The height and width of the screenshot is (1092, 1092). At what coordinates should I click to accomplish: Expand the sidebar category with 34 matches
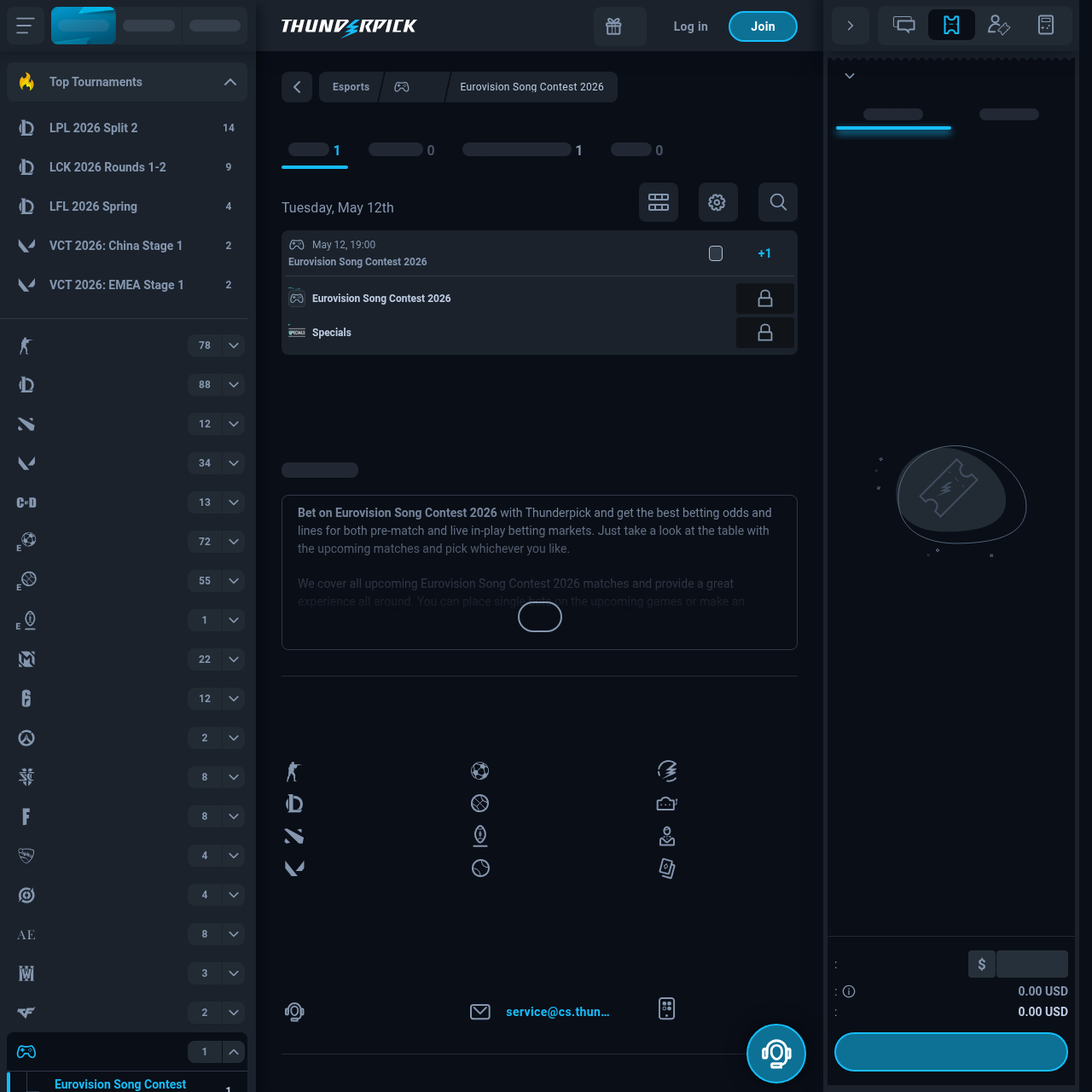234,463
